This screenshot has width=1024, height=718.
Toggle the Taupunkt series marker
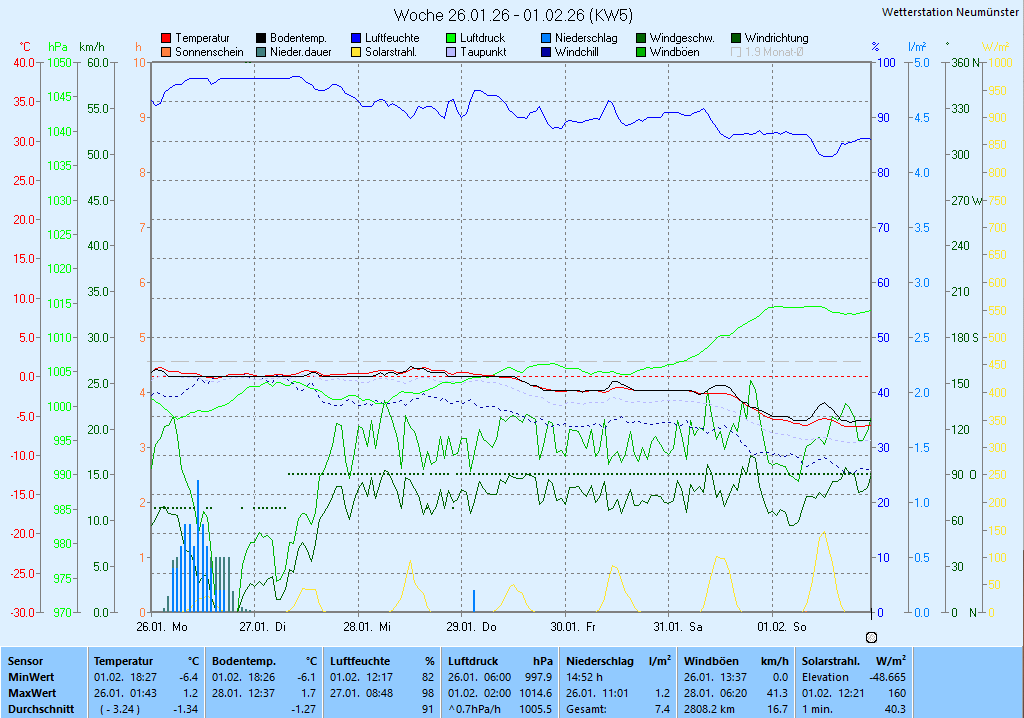451,52
